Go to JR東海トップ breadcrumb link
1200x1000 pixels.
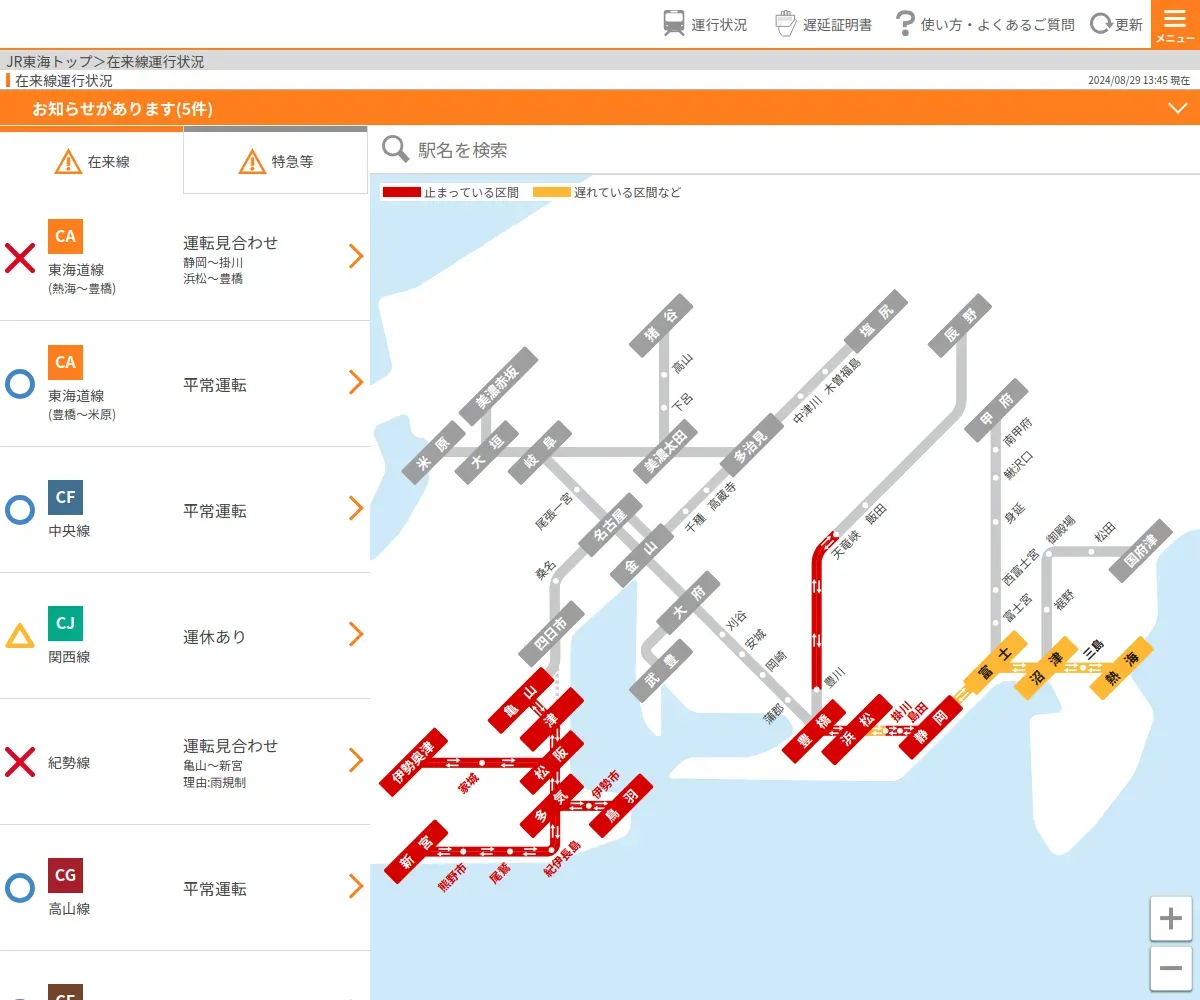(49, 61)
